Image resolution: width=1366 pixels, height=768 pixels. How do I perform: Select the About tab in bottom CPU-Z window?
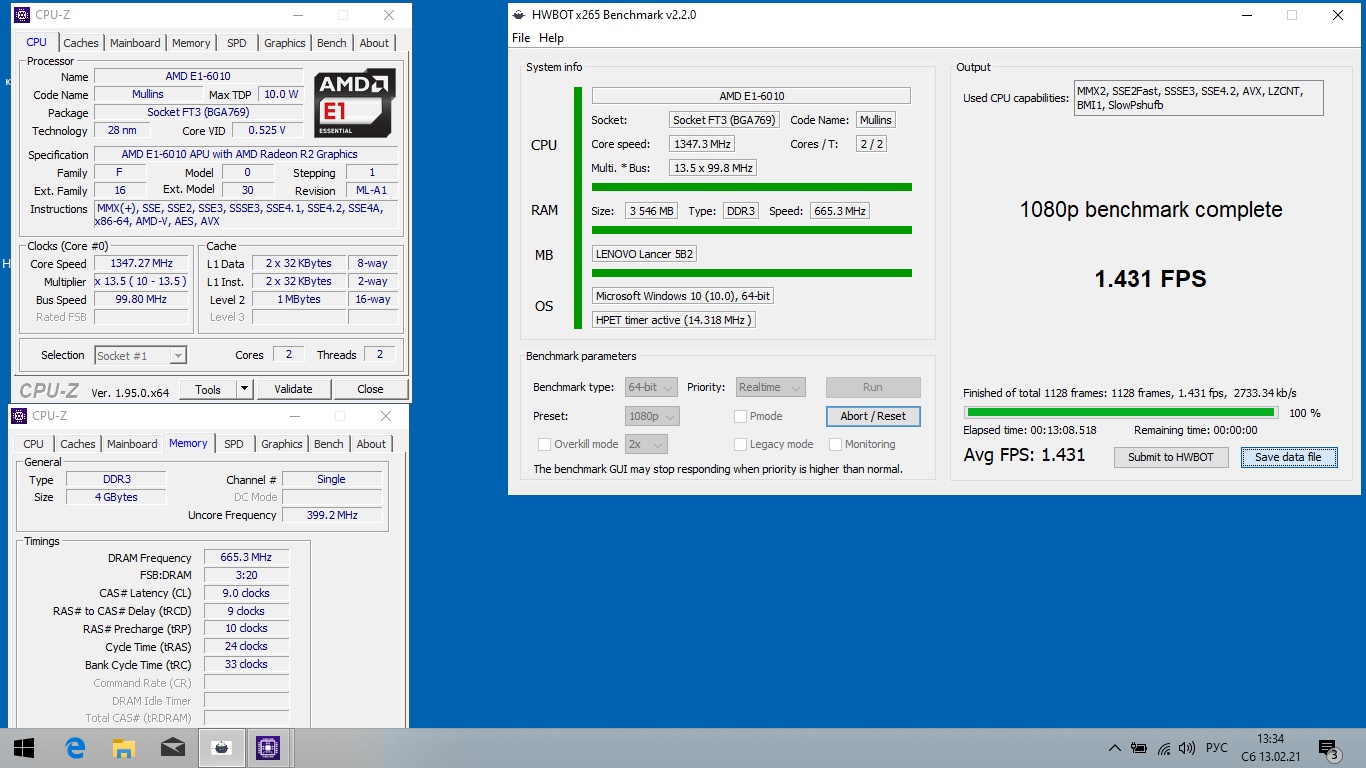(x=371, y=444)
